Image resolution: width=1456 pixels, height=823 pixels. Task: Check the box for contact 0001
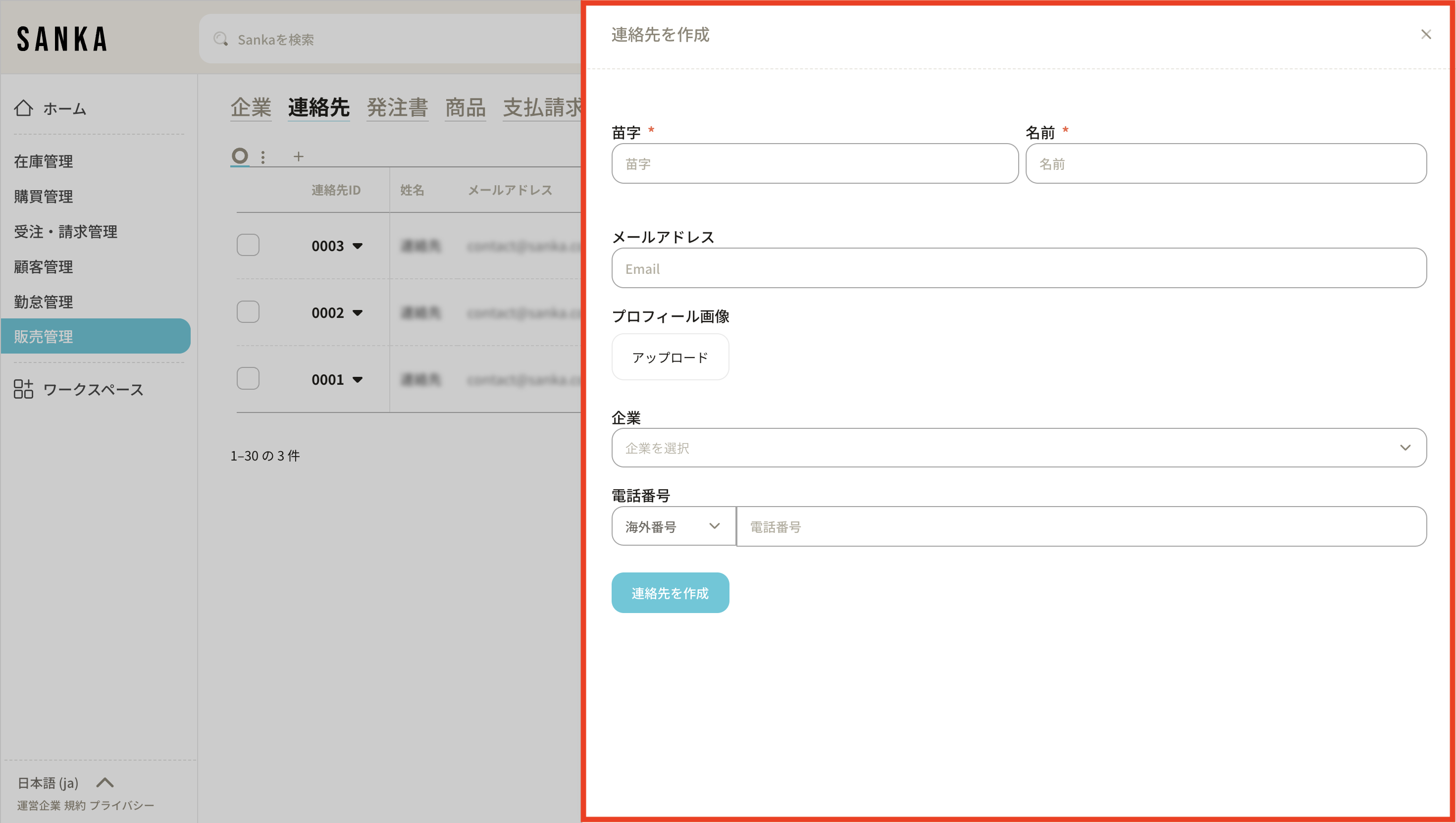(248, 379)
